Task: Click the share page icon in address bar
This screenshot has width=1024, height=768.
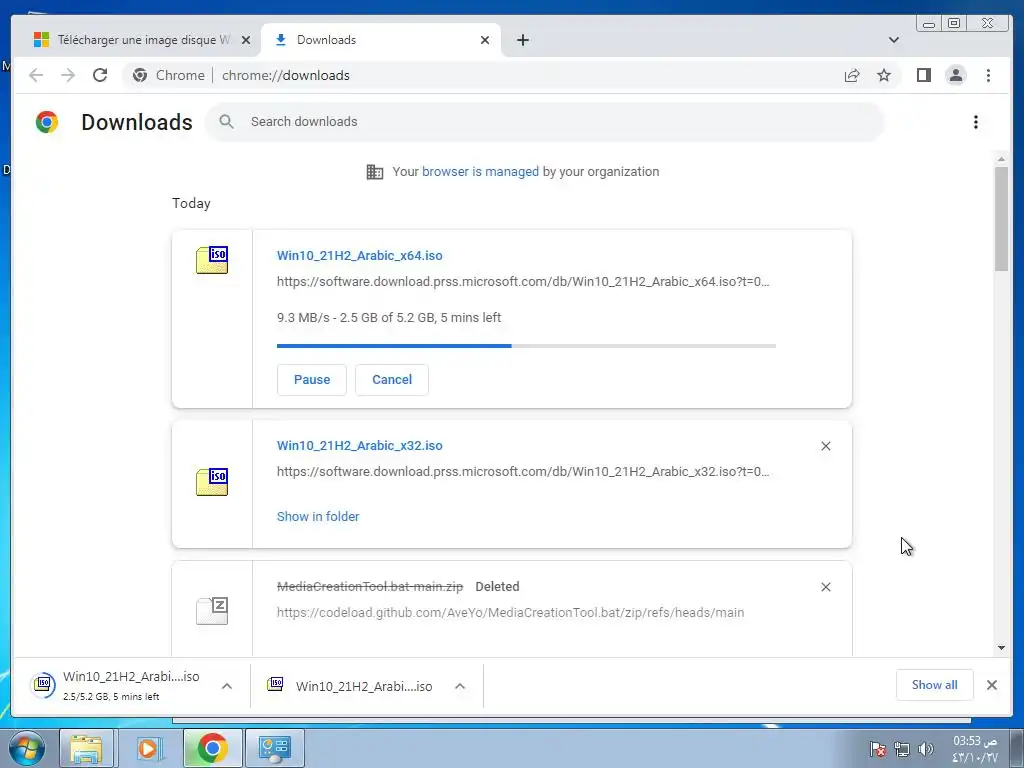Action: [x=852, y=76]
